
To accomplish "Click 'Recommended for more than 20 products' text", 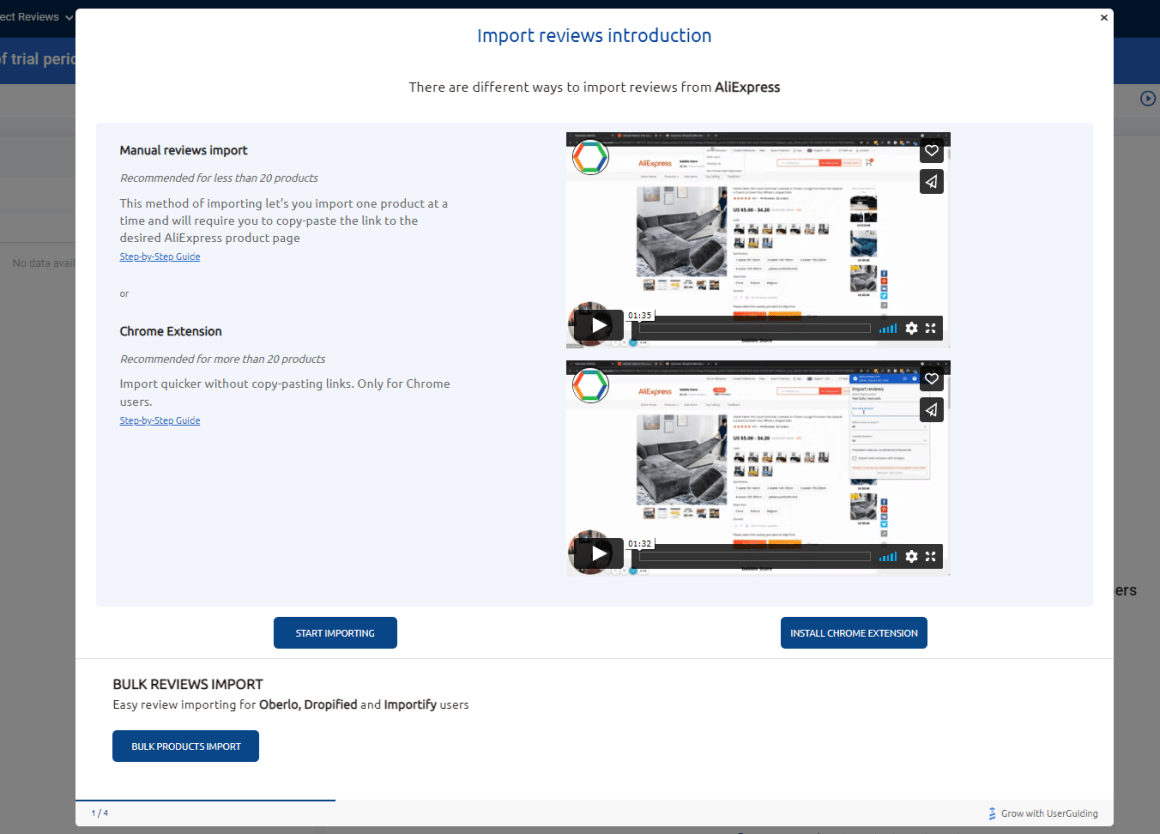I will [223, 359].
